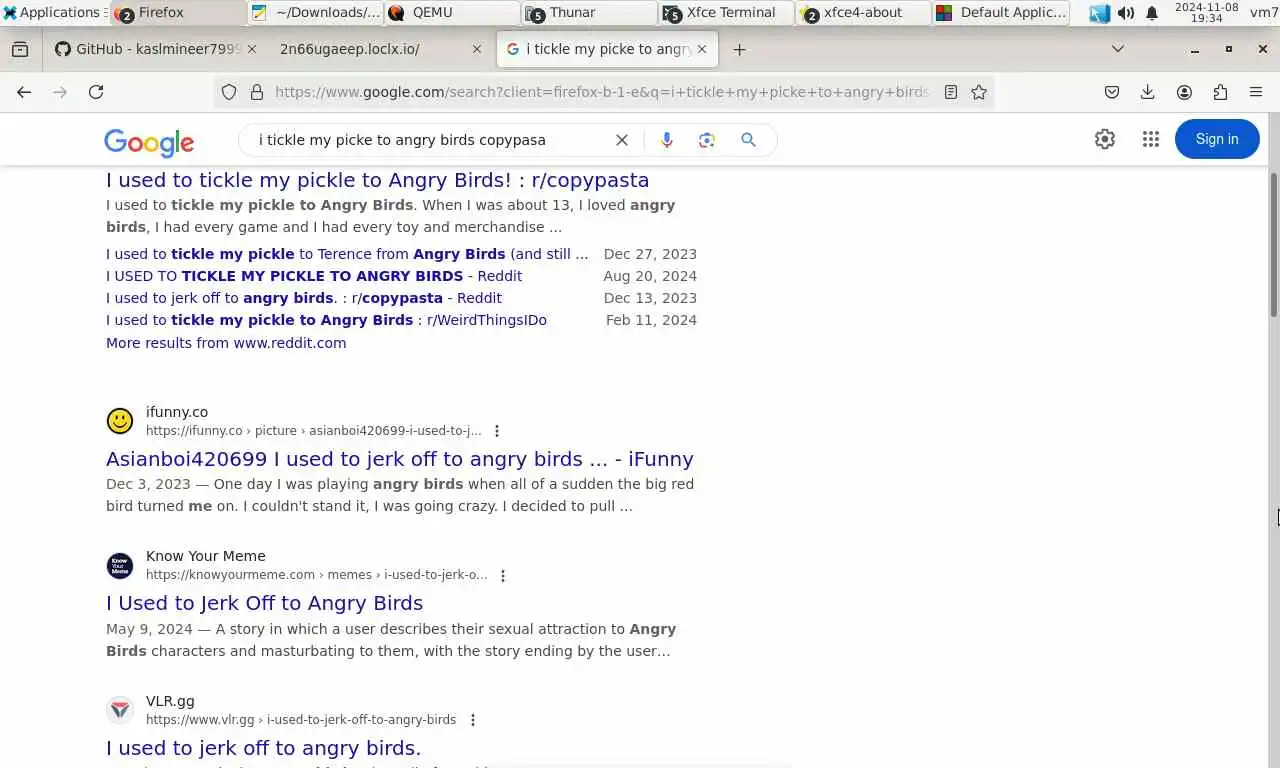Switch to xfce4-about taskbar window
The height and width of the screenshot is (768, 1280).
tap(863, 12)
